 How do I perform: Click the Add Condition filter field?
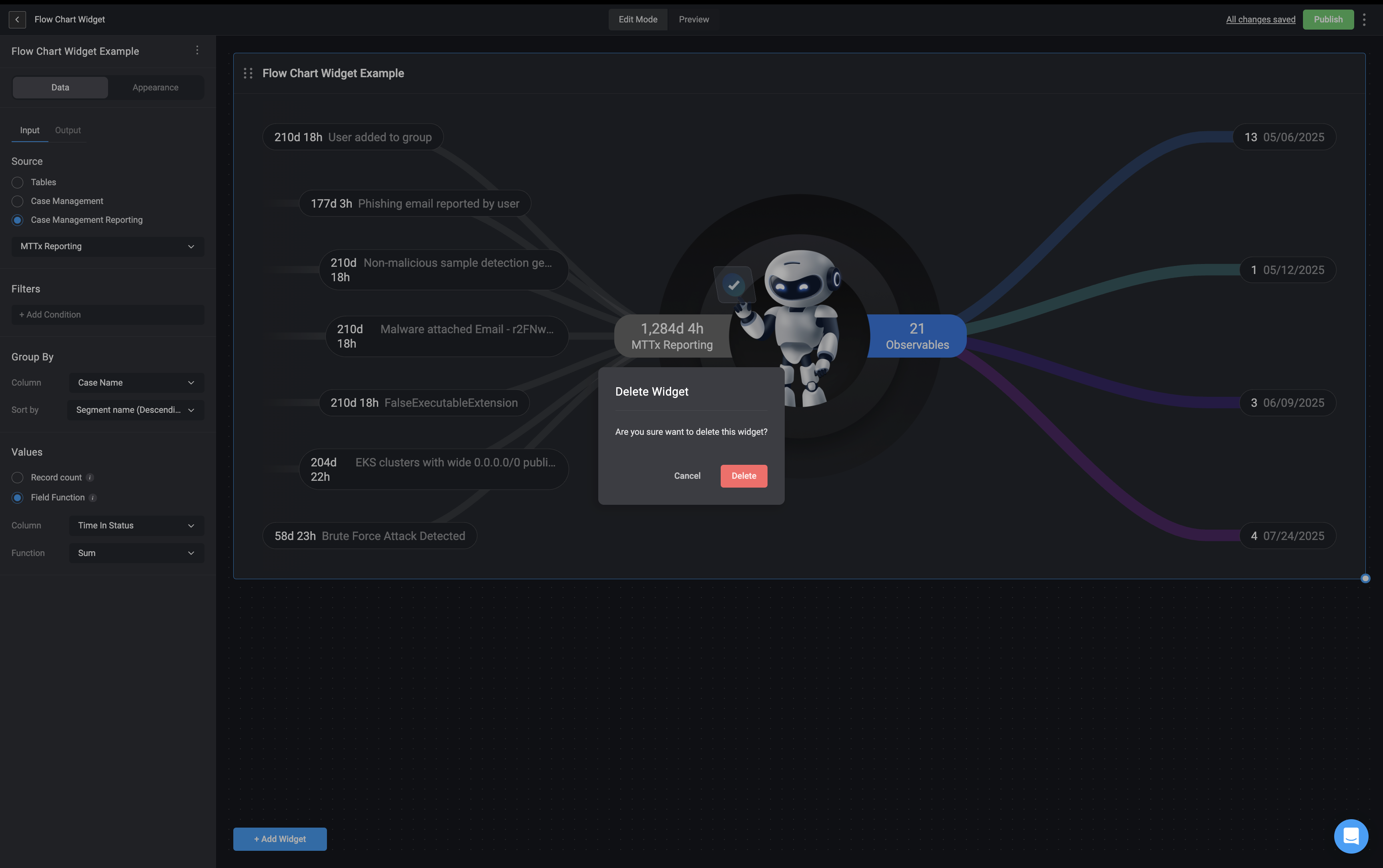click(x=107, y=314)
